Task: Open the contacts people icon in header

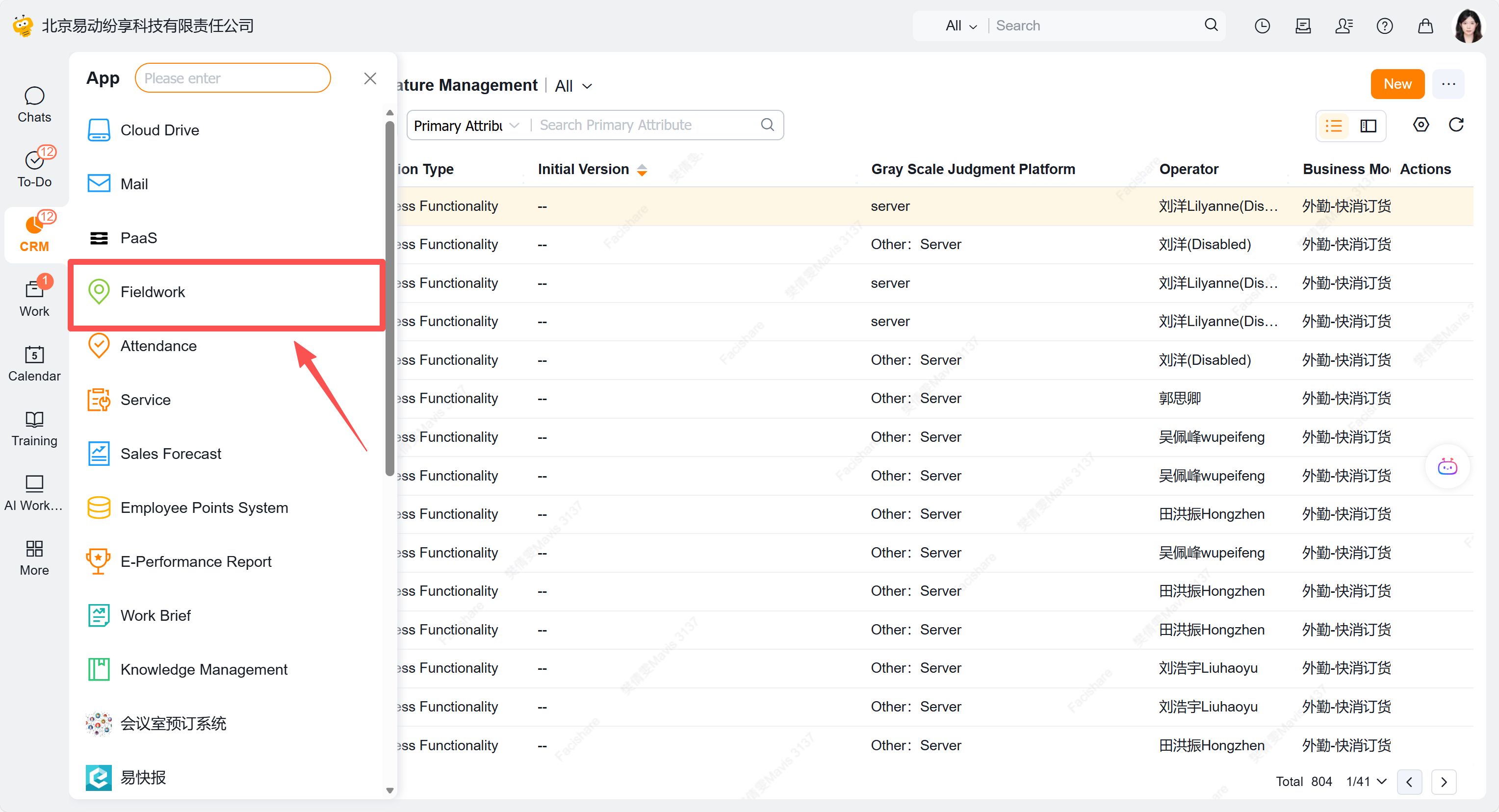Action: 1343,25
